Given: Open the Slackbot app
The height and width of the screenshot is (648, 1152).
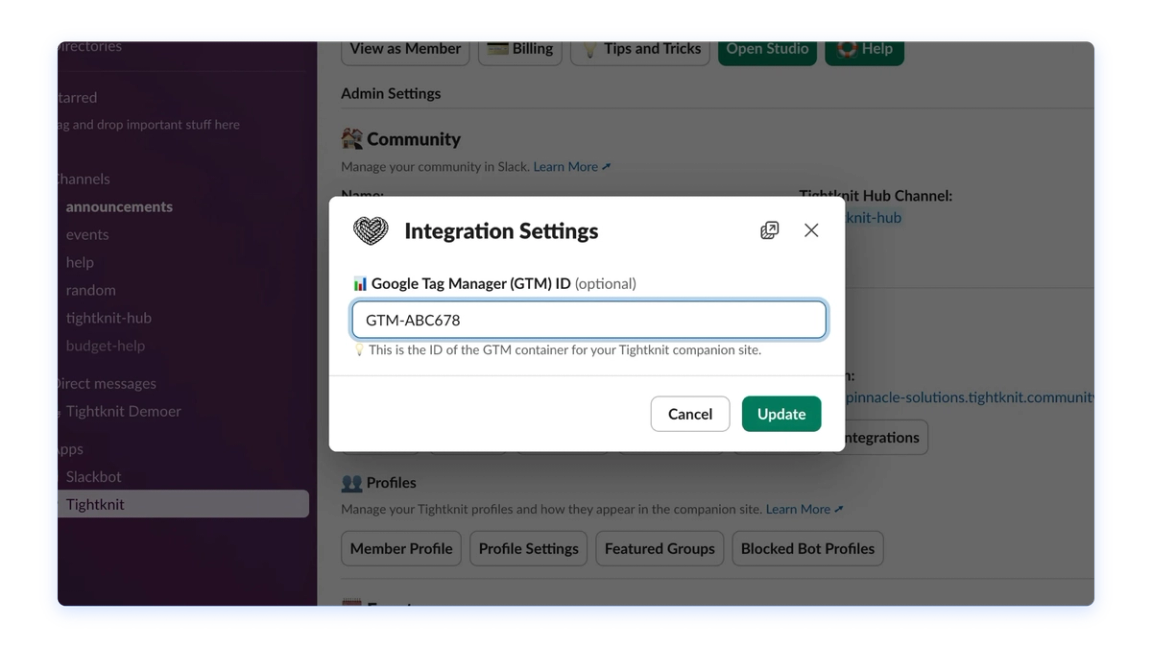Looking at the screenshot, I should pyautogui.click(x=93, y=477).
